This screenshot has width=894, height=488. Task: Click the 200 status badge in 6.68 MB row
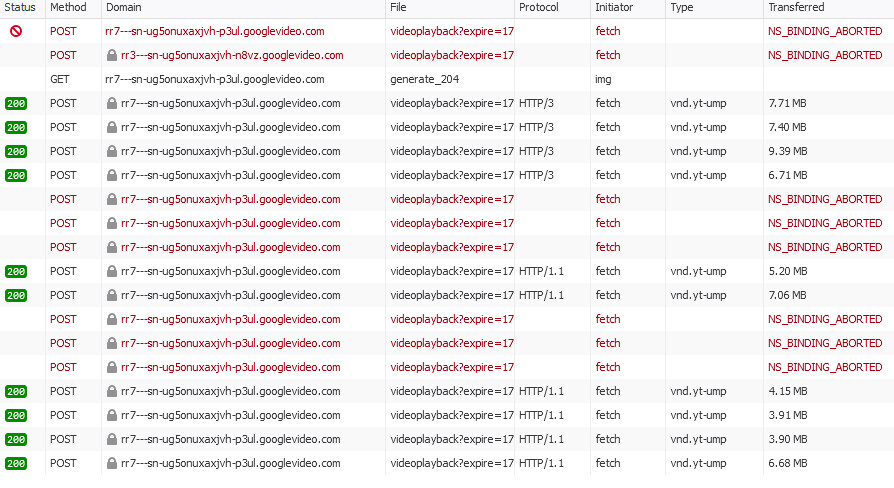pyautogui.click(x=16, y=463)
